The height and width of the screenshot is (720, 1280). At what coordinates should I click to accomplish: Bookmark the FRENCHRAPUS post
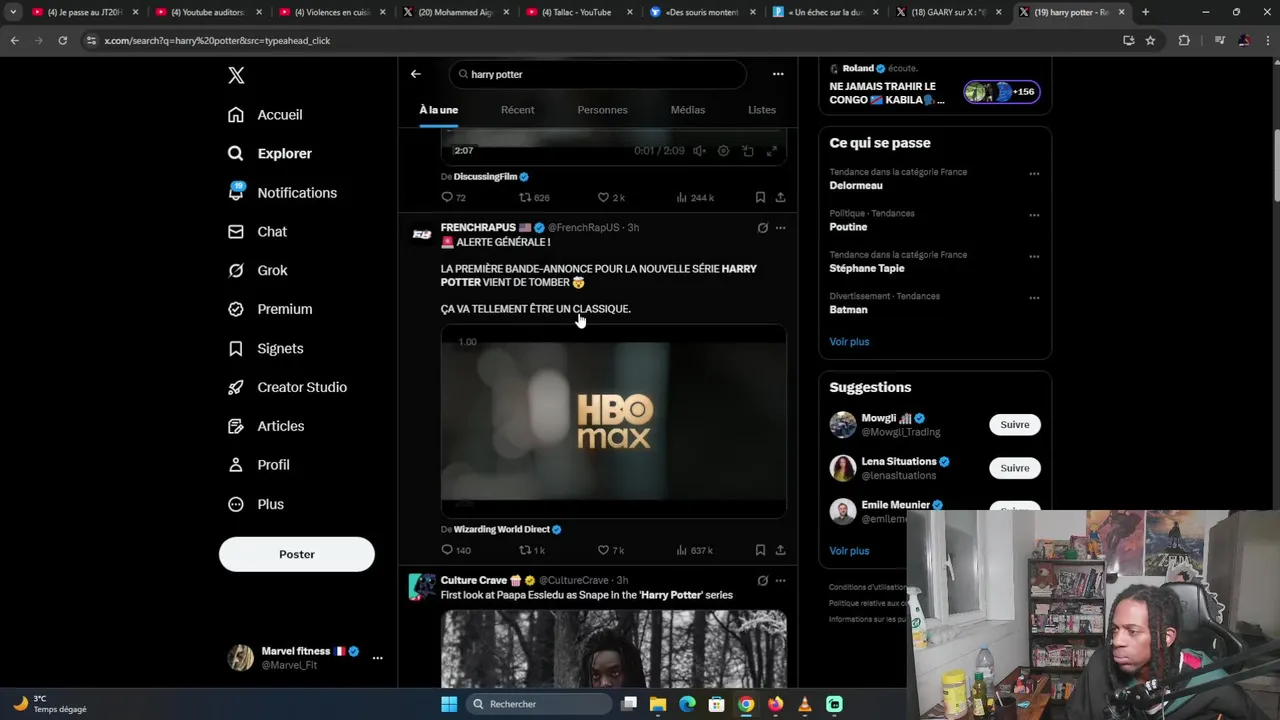click(760, 550)
